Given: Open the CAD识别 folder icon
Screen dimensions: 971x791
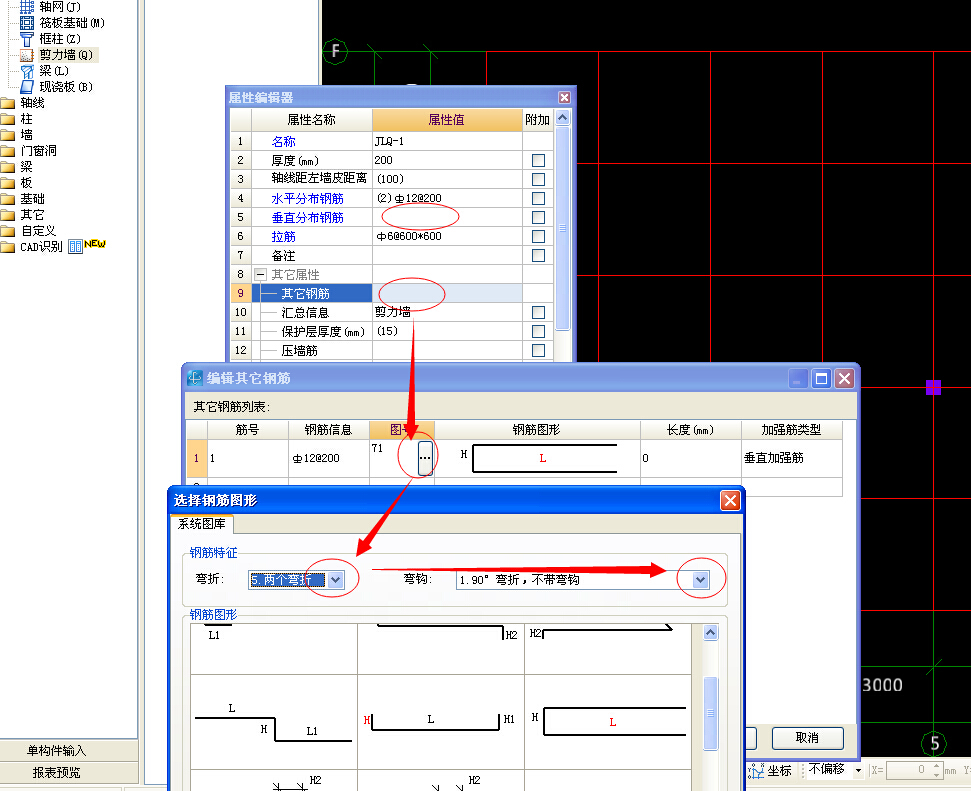Looking at the screenshot, I should [x=8, y=248].
